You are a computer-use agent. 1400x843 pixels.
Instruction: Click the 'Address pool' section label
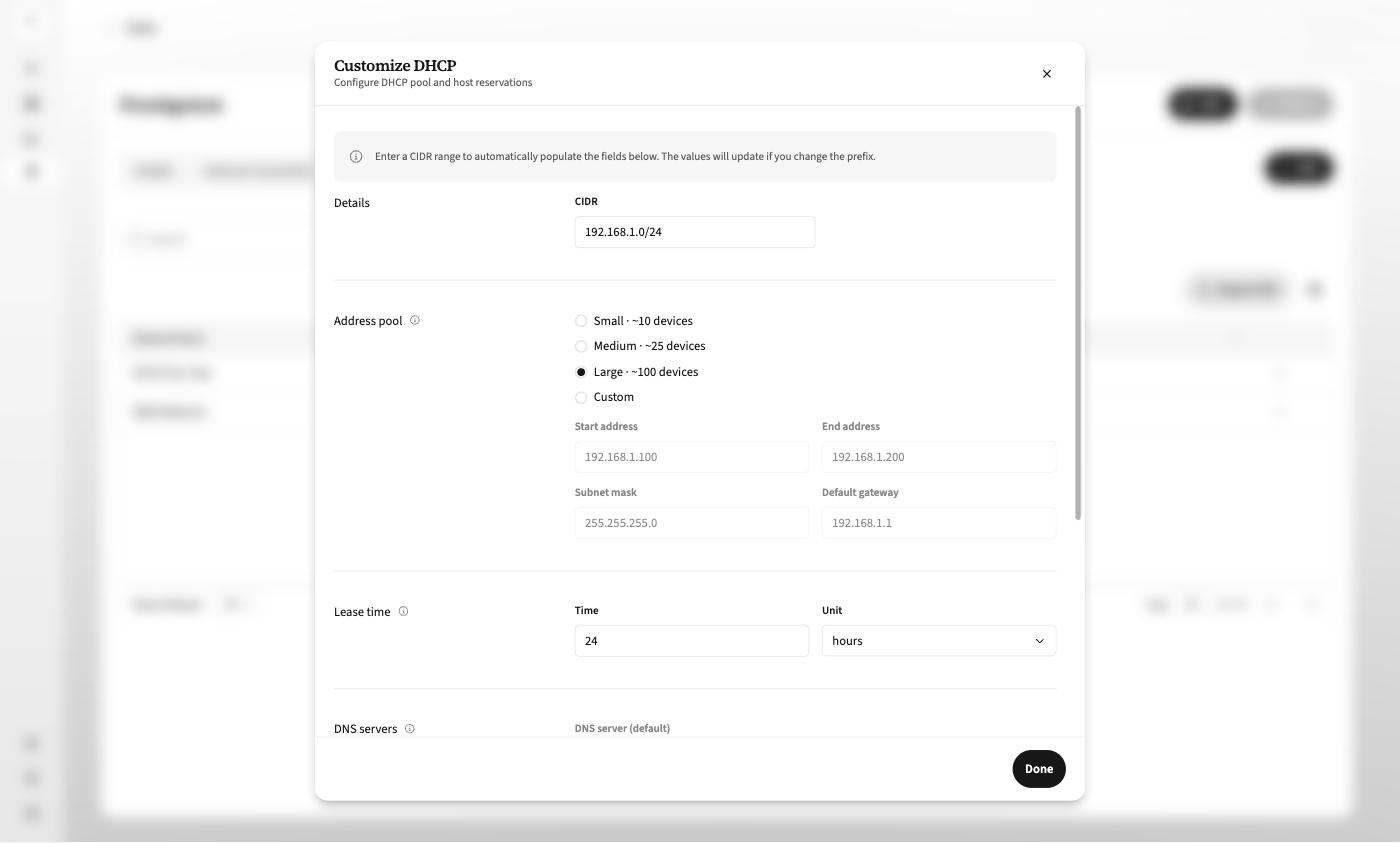click(x=368, y=321)
